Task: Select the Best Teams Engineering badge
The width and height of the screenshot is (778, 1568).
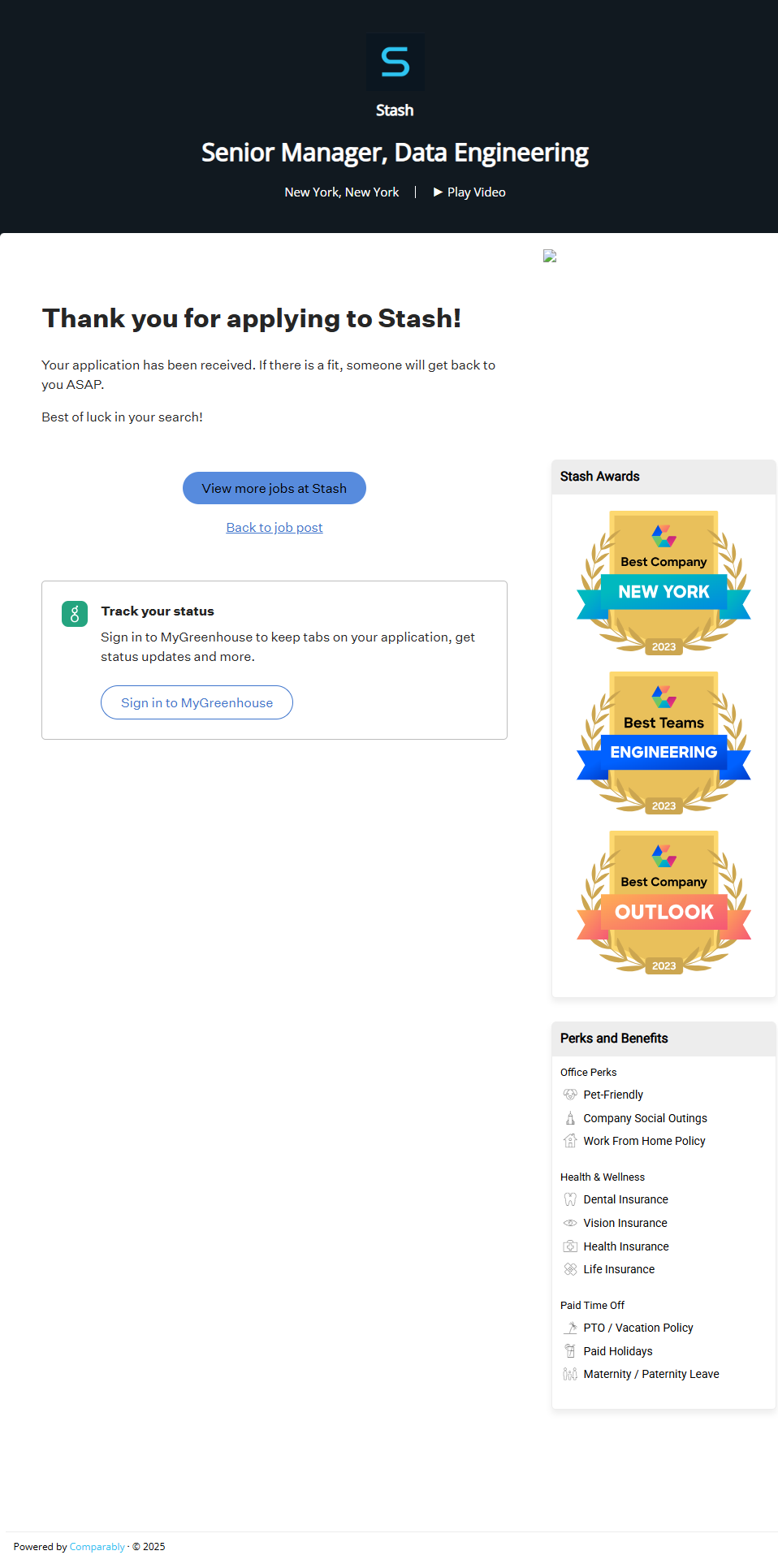Action: [663, 742]
